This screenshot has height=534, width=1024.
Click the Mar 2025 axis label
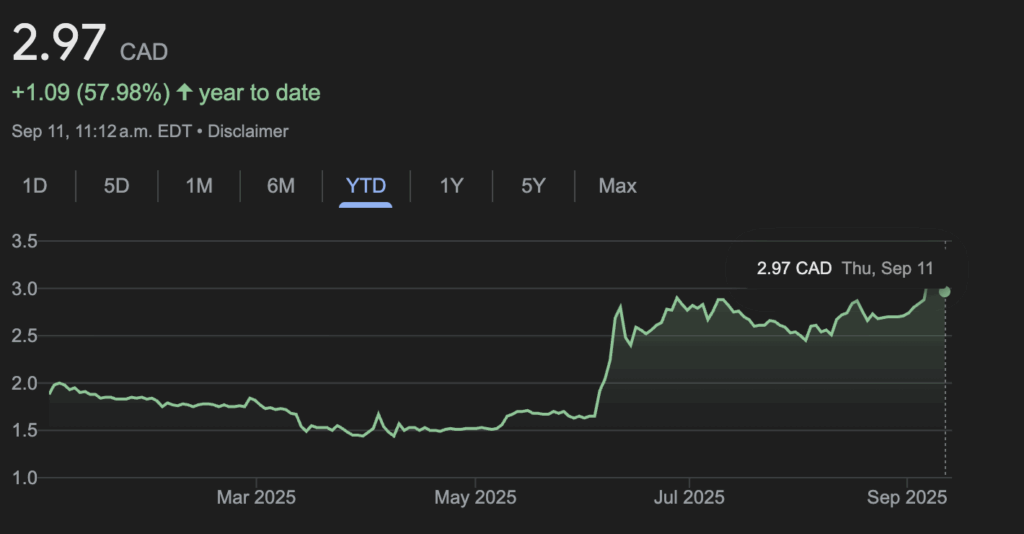pyautogui.click(x=257, y=497)
